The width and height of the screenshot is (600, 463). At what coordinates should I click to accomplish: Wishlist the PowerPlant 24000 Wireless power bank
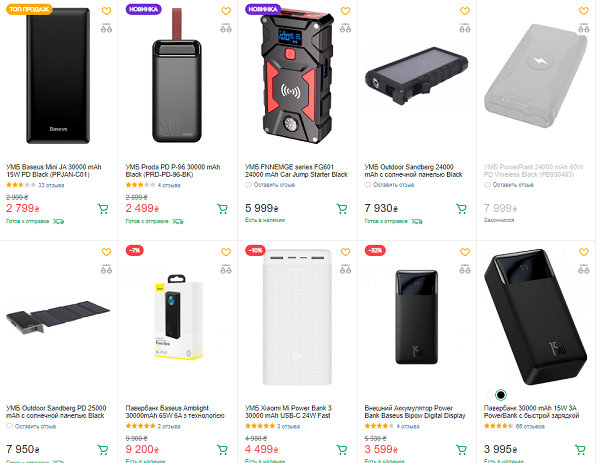(583, 12)
